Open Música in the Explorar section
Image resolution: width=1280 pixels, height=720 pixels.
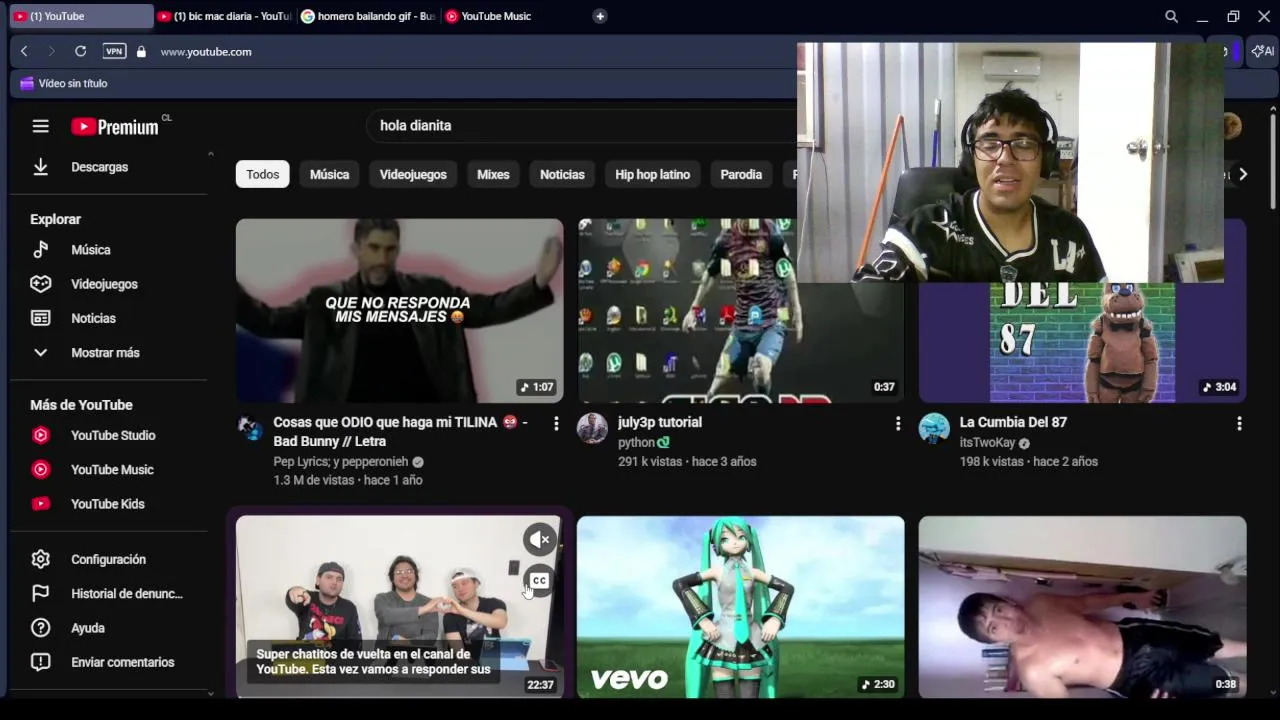(108, 250)
